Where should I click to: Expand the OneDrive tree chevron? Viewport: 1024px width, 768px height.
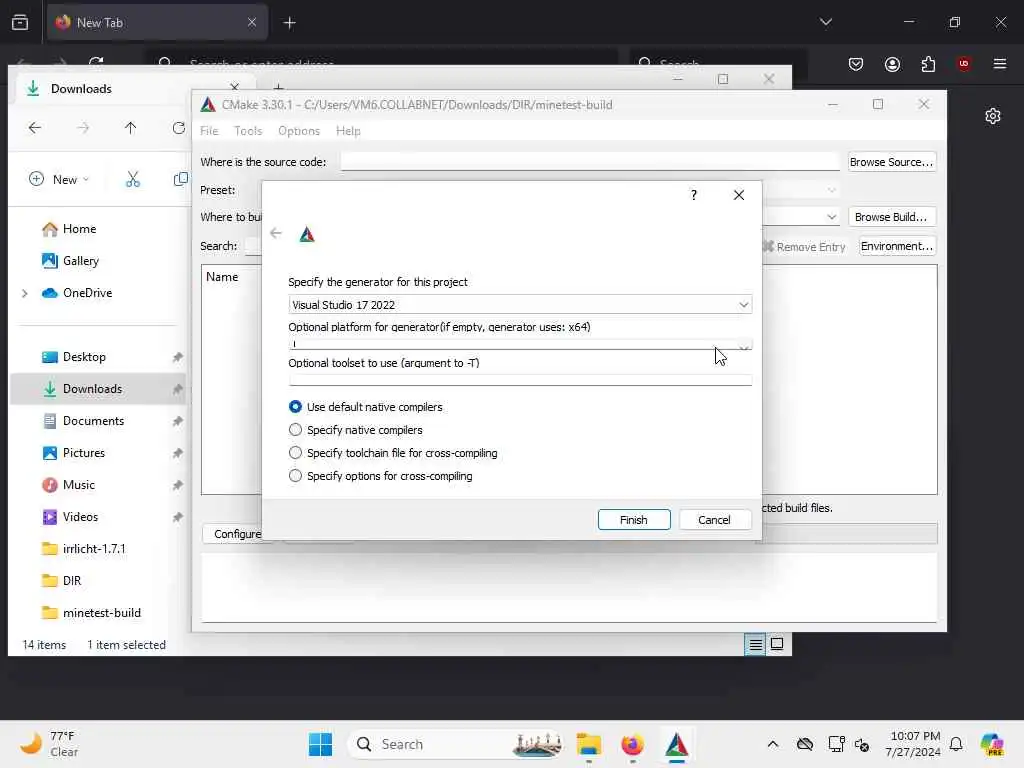(25, 293)
